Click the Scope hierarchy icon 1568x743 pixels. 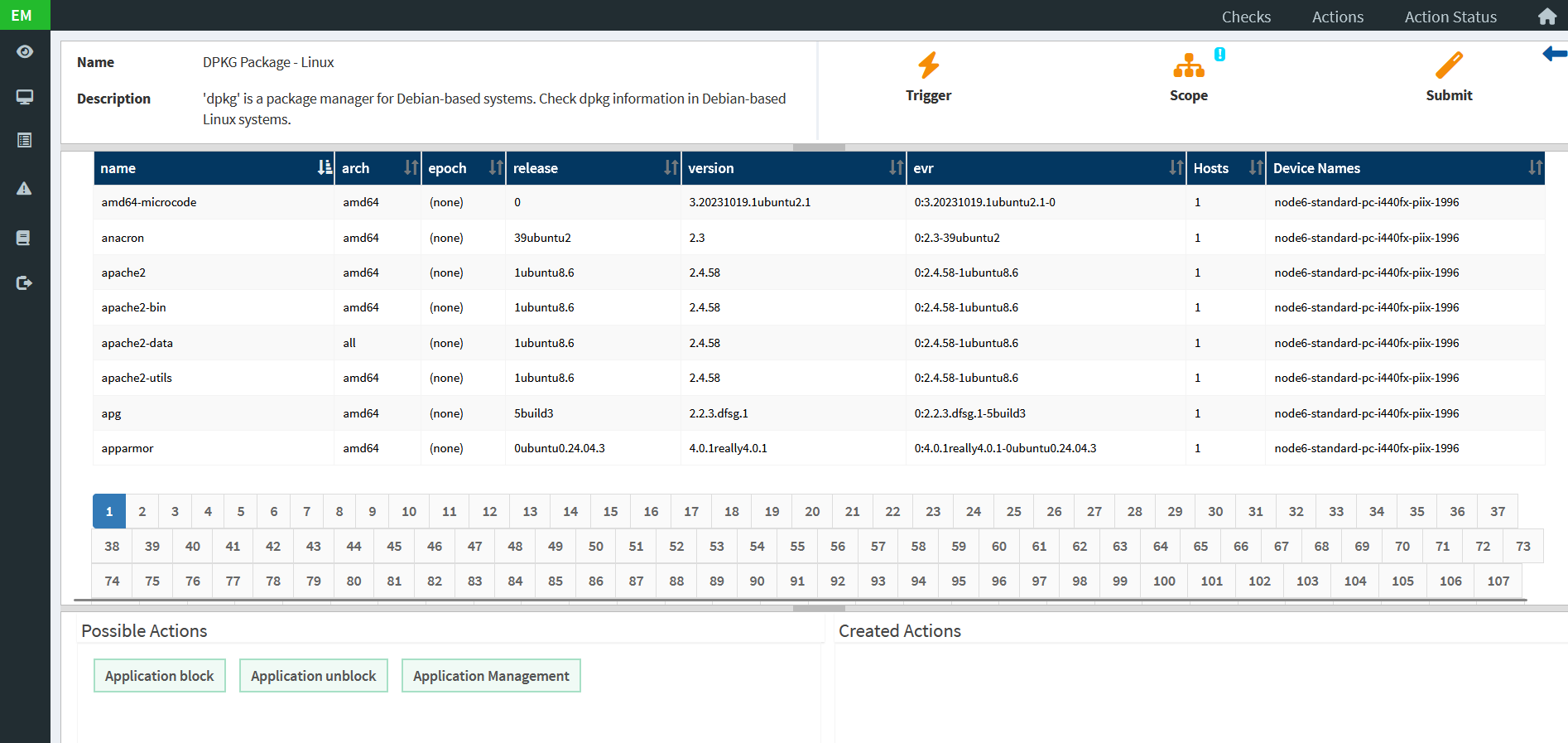1189,65
